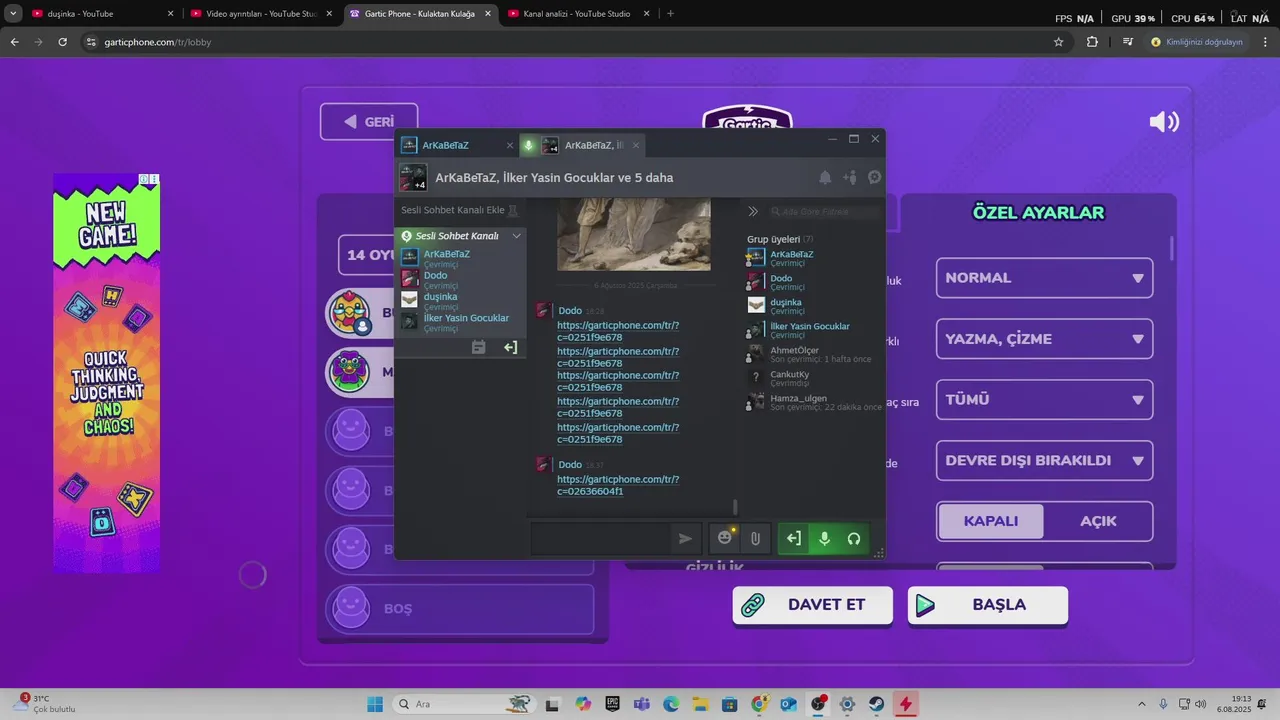Select CankutKy in group members list
The image size is (1280, 720).
tap(814, 378)
